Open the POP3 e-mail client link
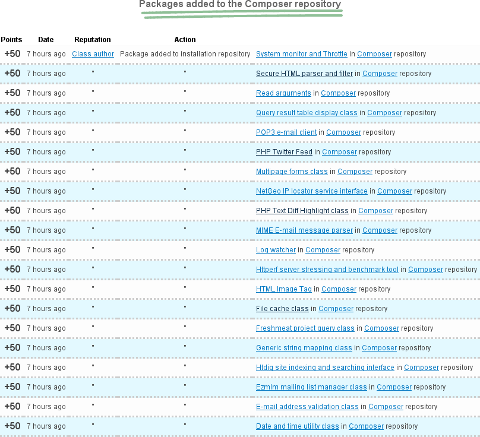The image size is (480, 437). 286,132
